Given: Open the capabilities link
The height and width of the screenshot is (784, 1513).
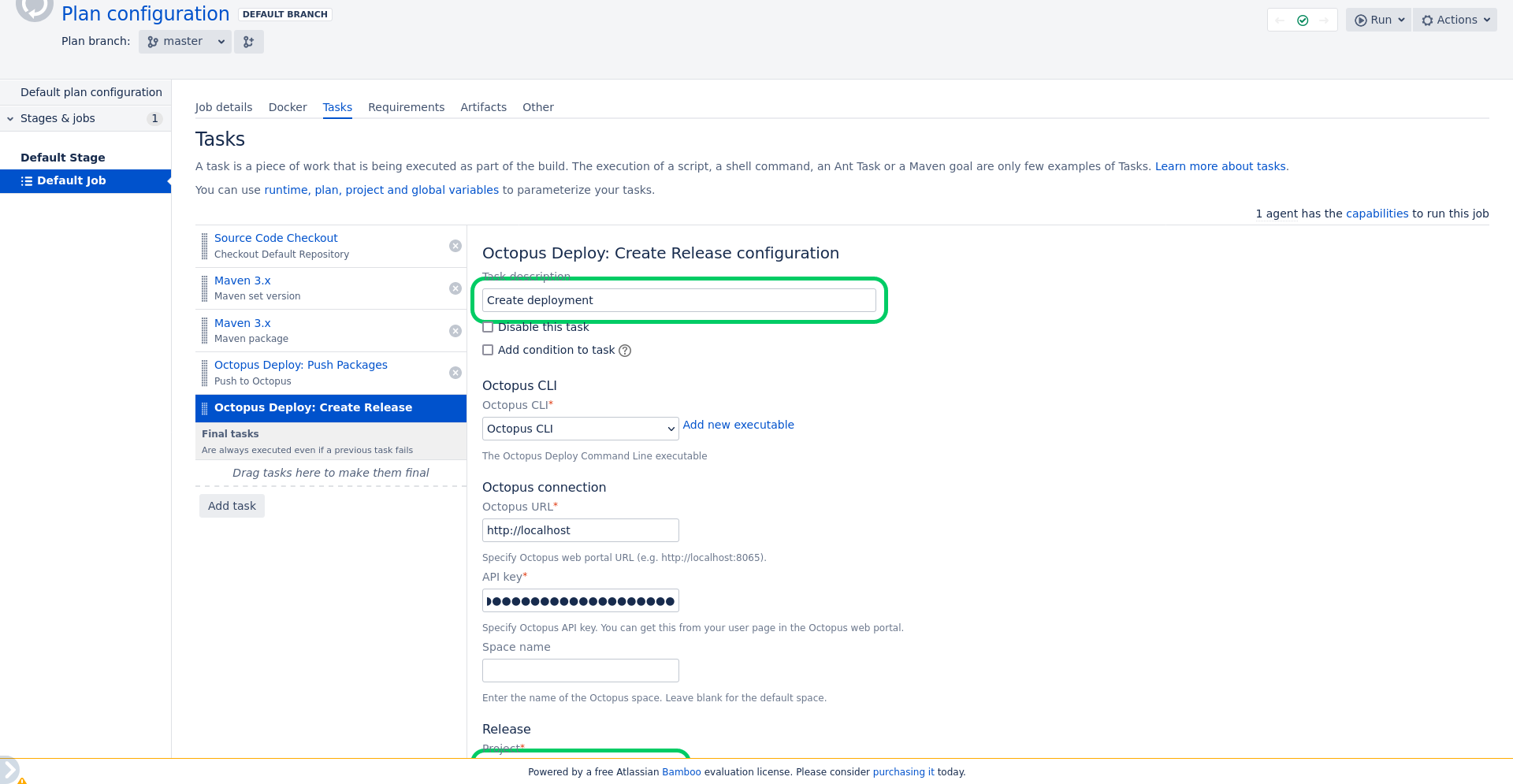Looking at the screenshot, I should (1377, 214).
